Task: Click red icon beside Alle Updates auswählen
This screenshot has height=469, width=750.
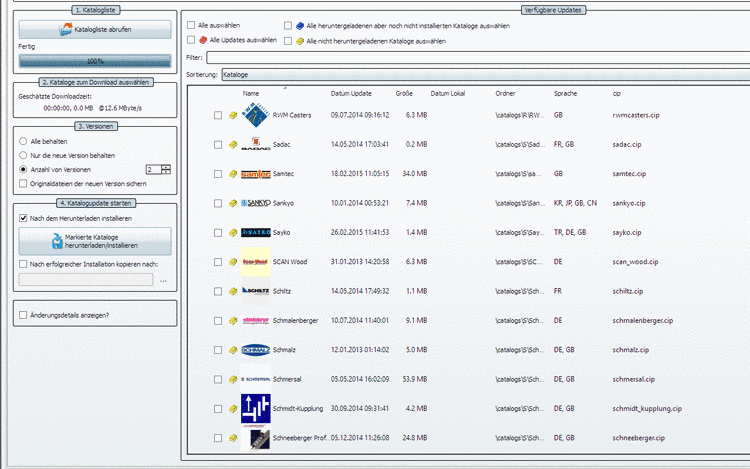Action: point(203,40)
